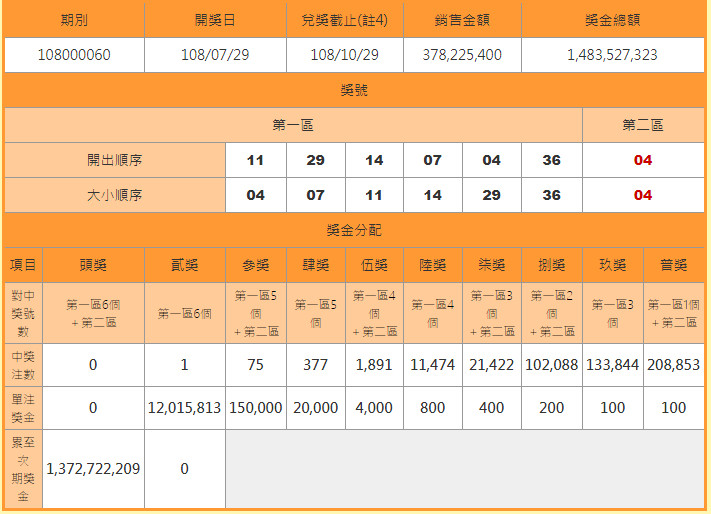Click the accumulated jackpot 1,372,722,209
Screen dimensions: 711x514
(x=93, y=468)
